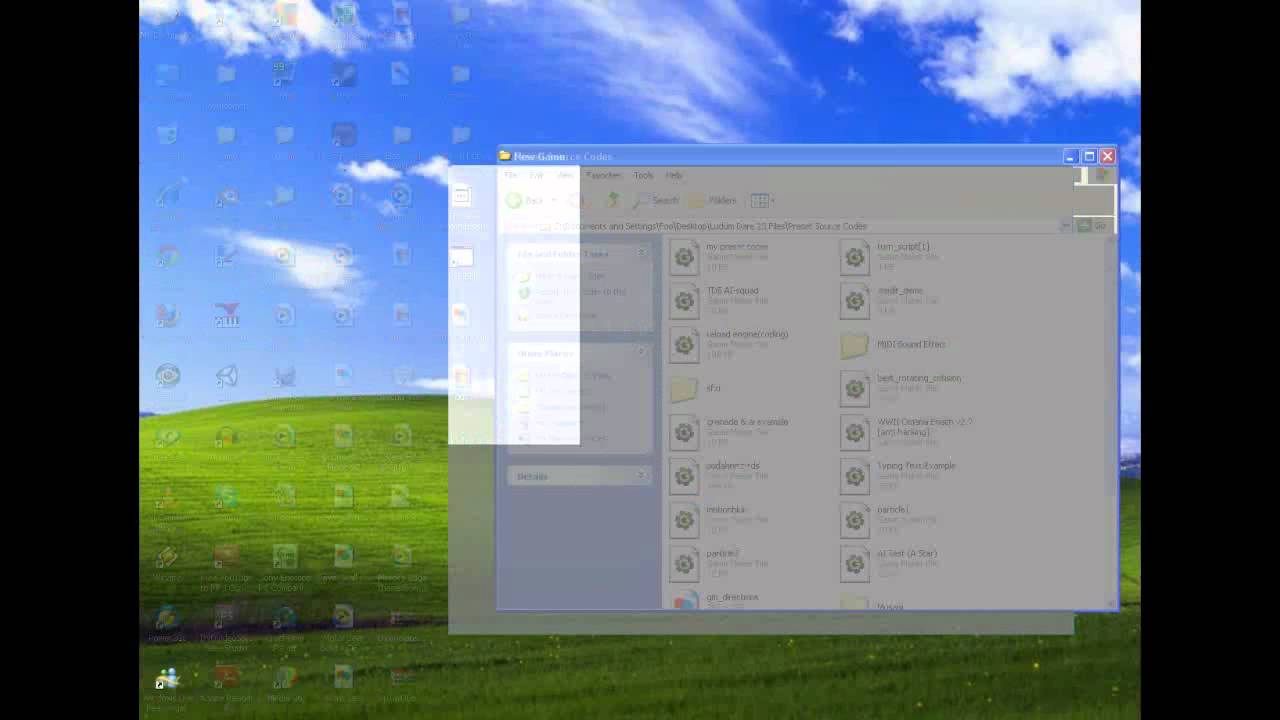Select the reload engine(coding) file
The width and height of the screenshot is (1280, 720).
(729, 344)
